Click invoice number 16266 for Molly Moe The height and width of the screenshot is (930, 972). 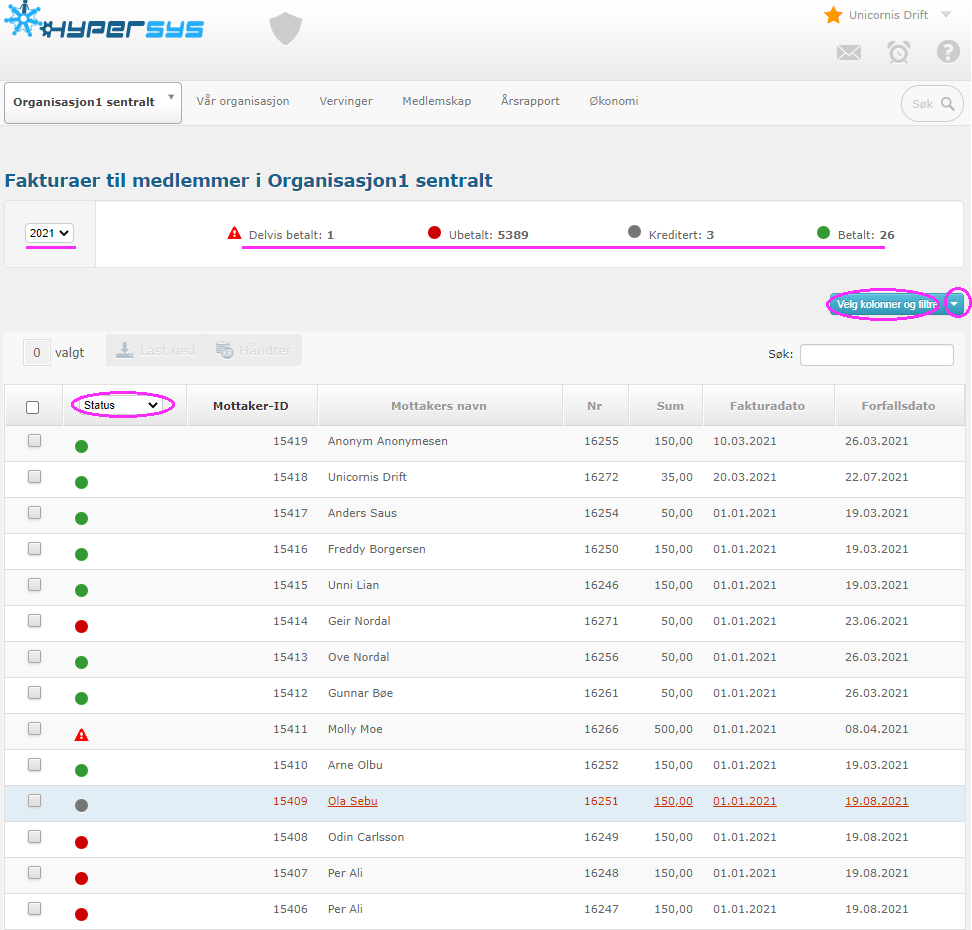click(601, 729)
